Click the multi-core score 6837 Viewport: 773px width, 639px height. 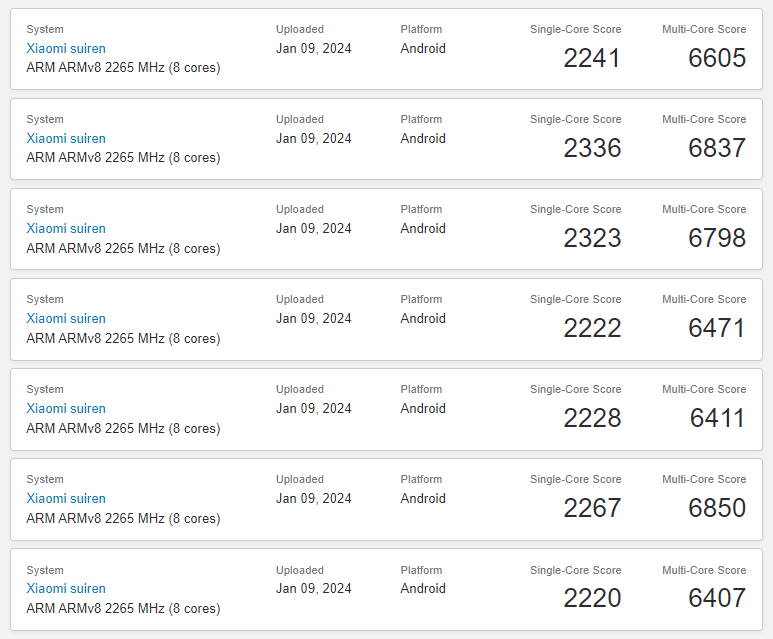717,148
